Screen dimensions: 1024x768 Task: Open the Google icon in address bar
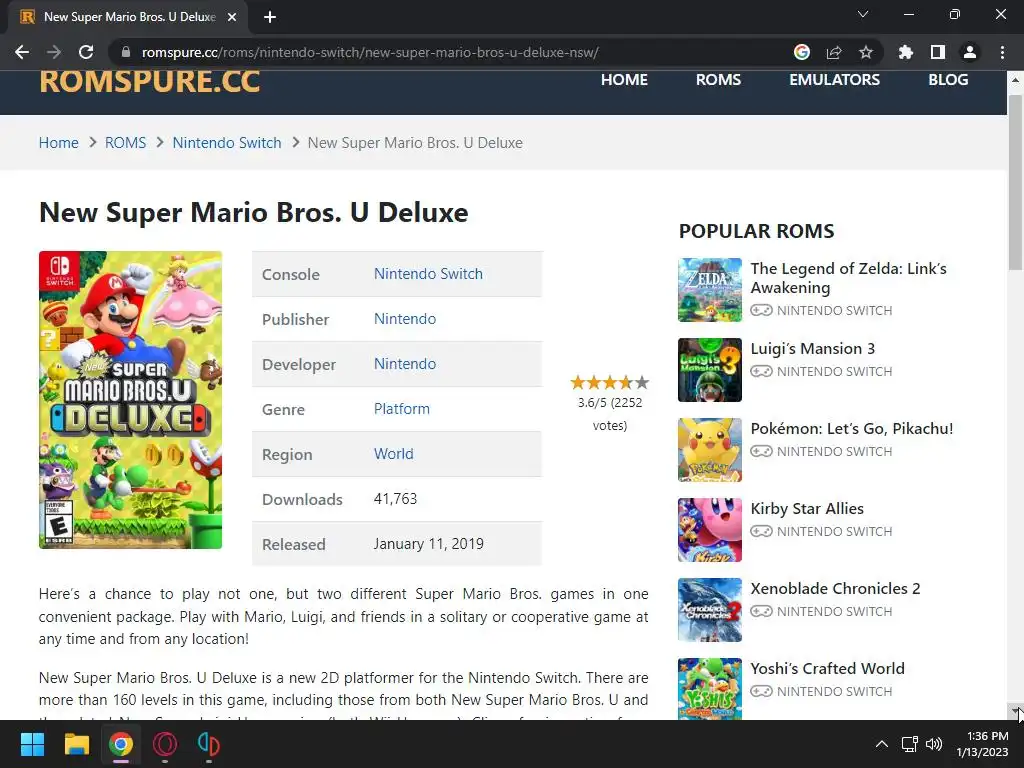[x=802, y=52]
